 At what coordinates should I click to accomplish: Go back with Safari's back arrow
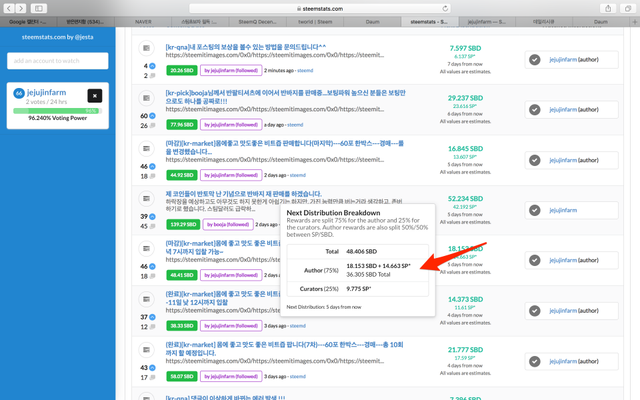[x=9, y=8]
